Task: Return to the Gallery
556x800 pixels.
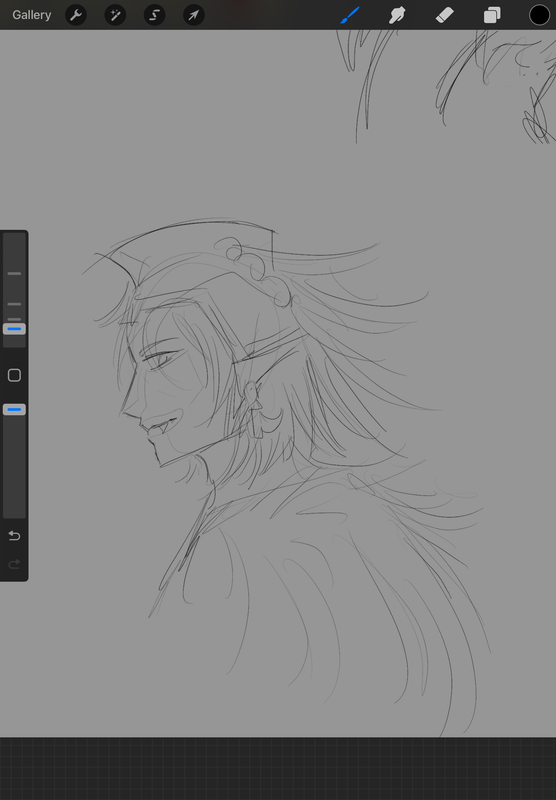Action: 32,15
